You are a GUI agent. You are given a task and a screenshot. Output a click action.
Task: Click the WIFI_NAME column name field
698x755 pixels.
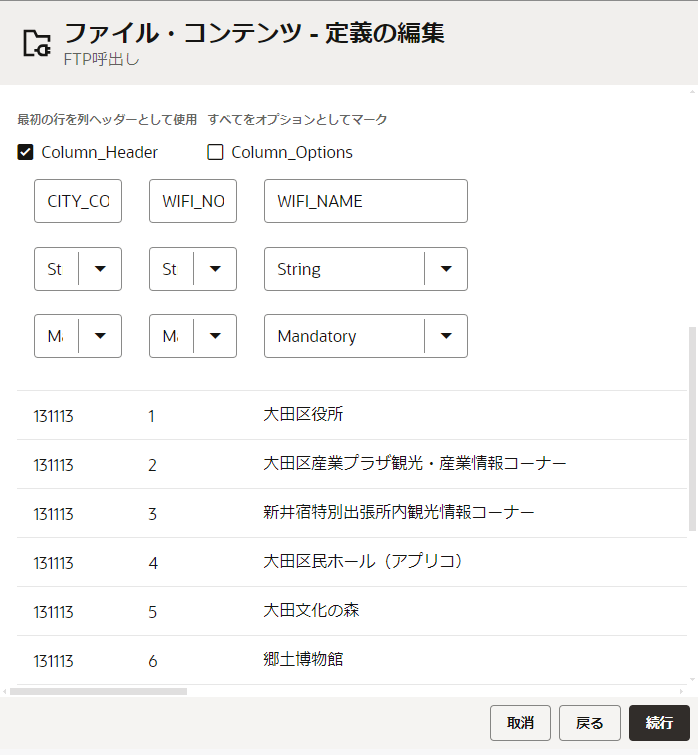365,201
